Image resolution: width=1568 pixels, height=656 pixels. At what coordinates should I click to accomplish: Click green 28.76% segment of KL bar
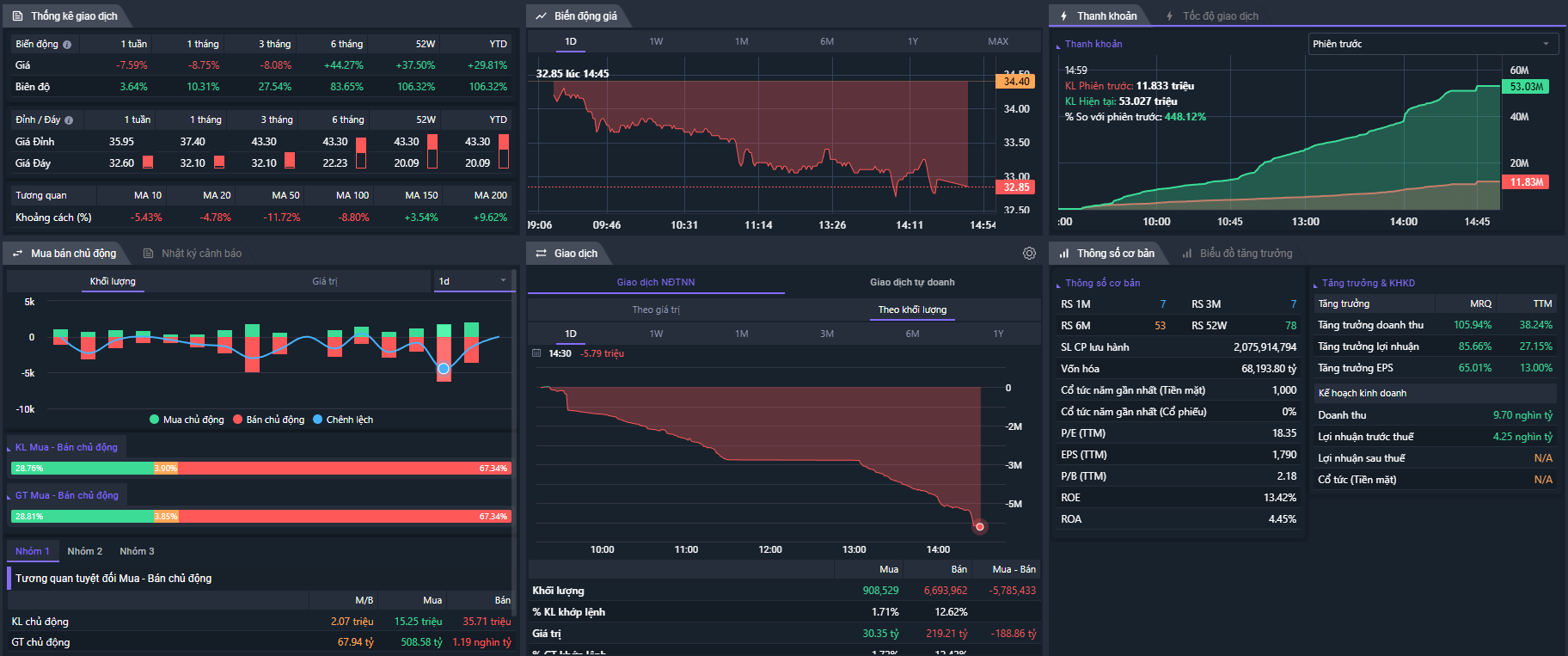[82, 469]
